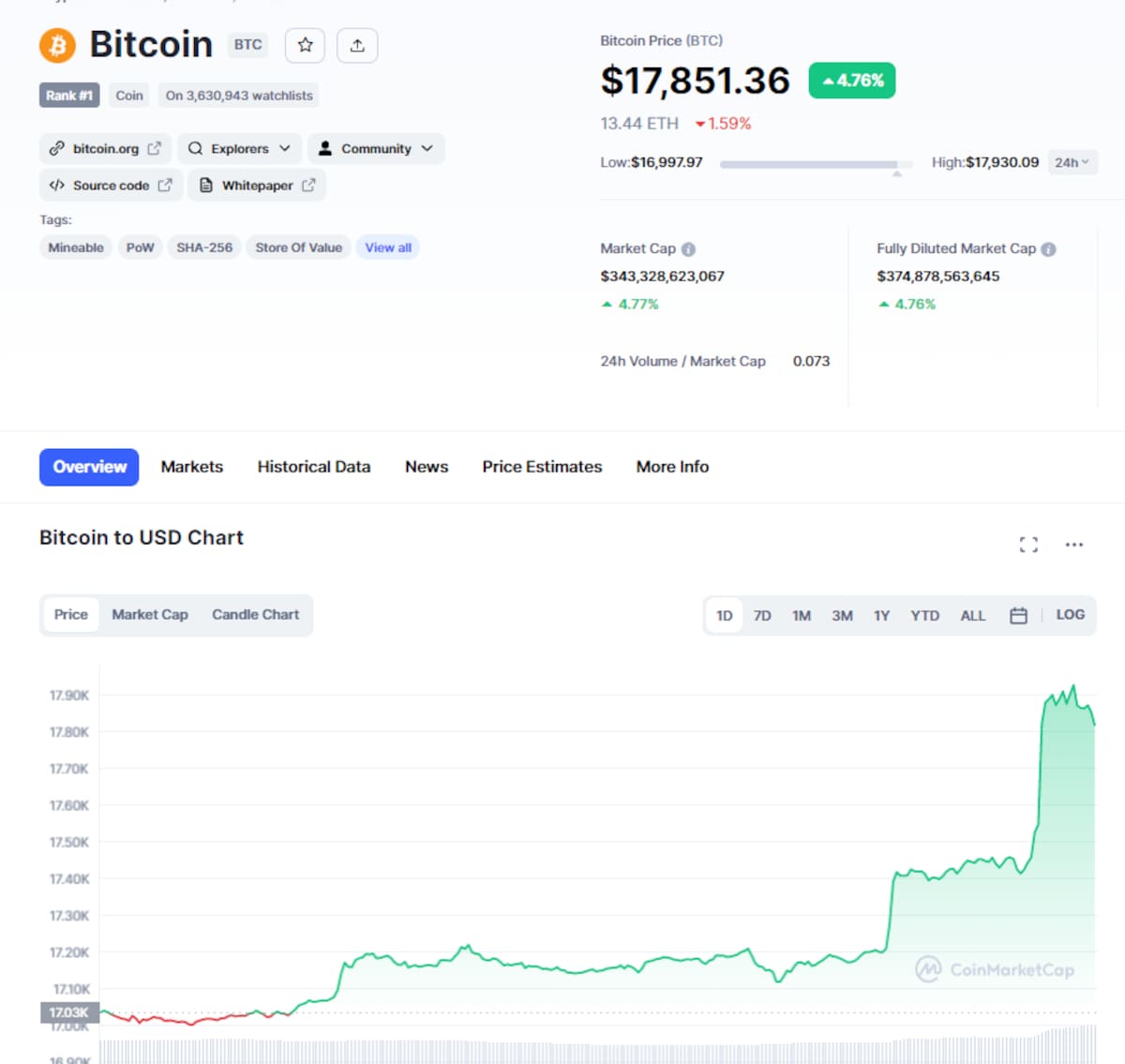Open the Historical Data tab
The width and height of the screenshot is (1125, 1064).
point(314,467)
